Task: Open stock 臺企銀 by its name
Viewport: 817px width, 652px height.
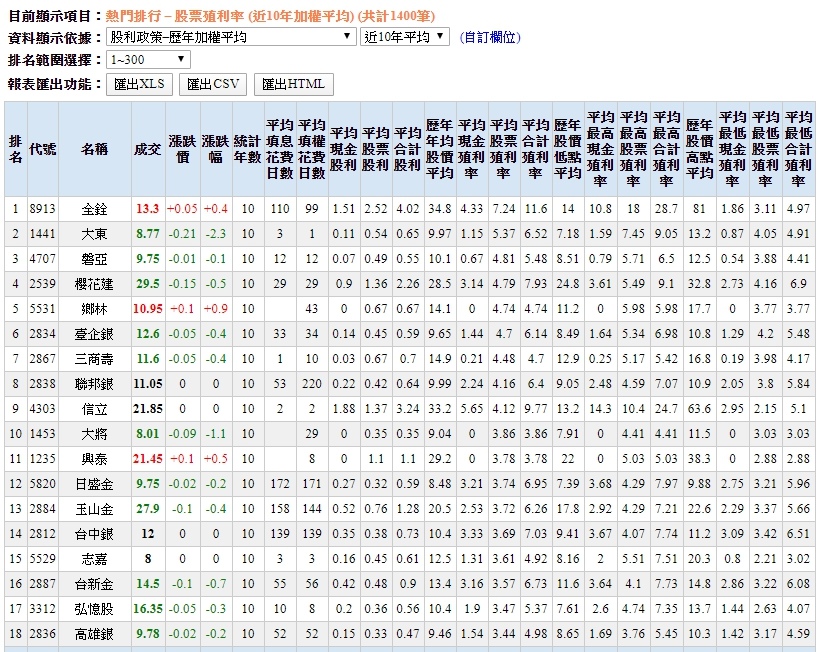Action: point(94,334)
